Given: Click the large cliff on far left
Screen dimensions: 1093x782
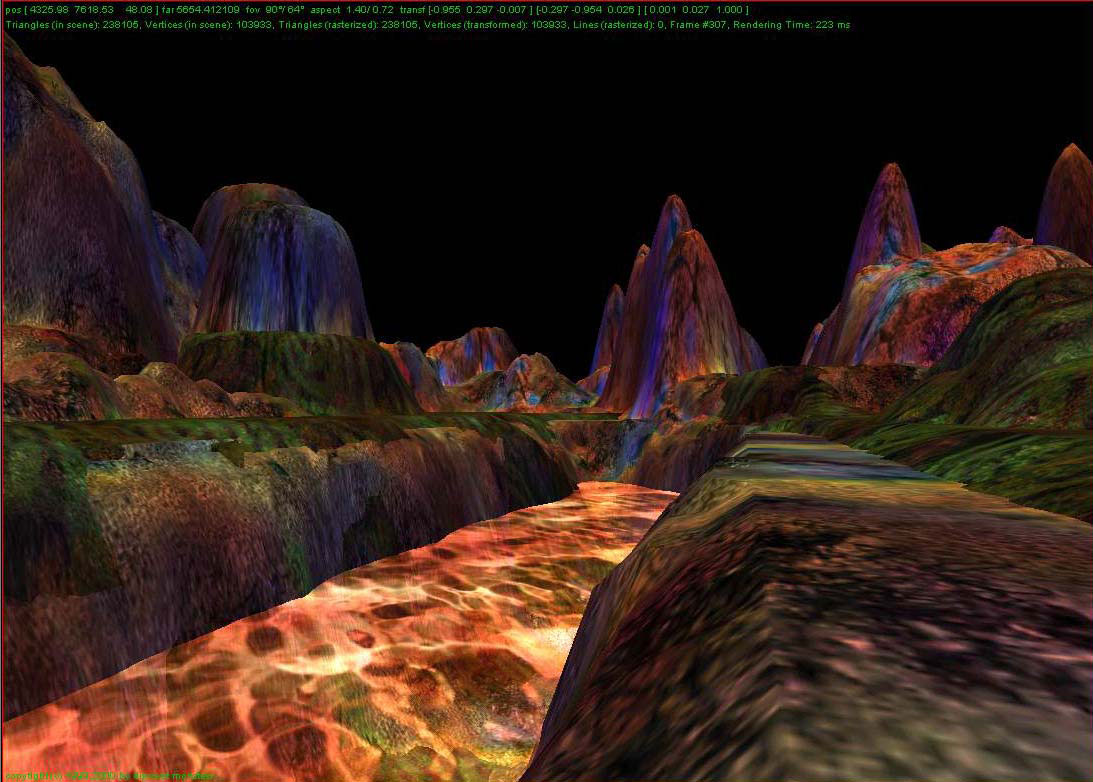Looking at the screenshot, I should click(60, 200).
